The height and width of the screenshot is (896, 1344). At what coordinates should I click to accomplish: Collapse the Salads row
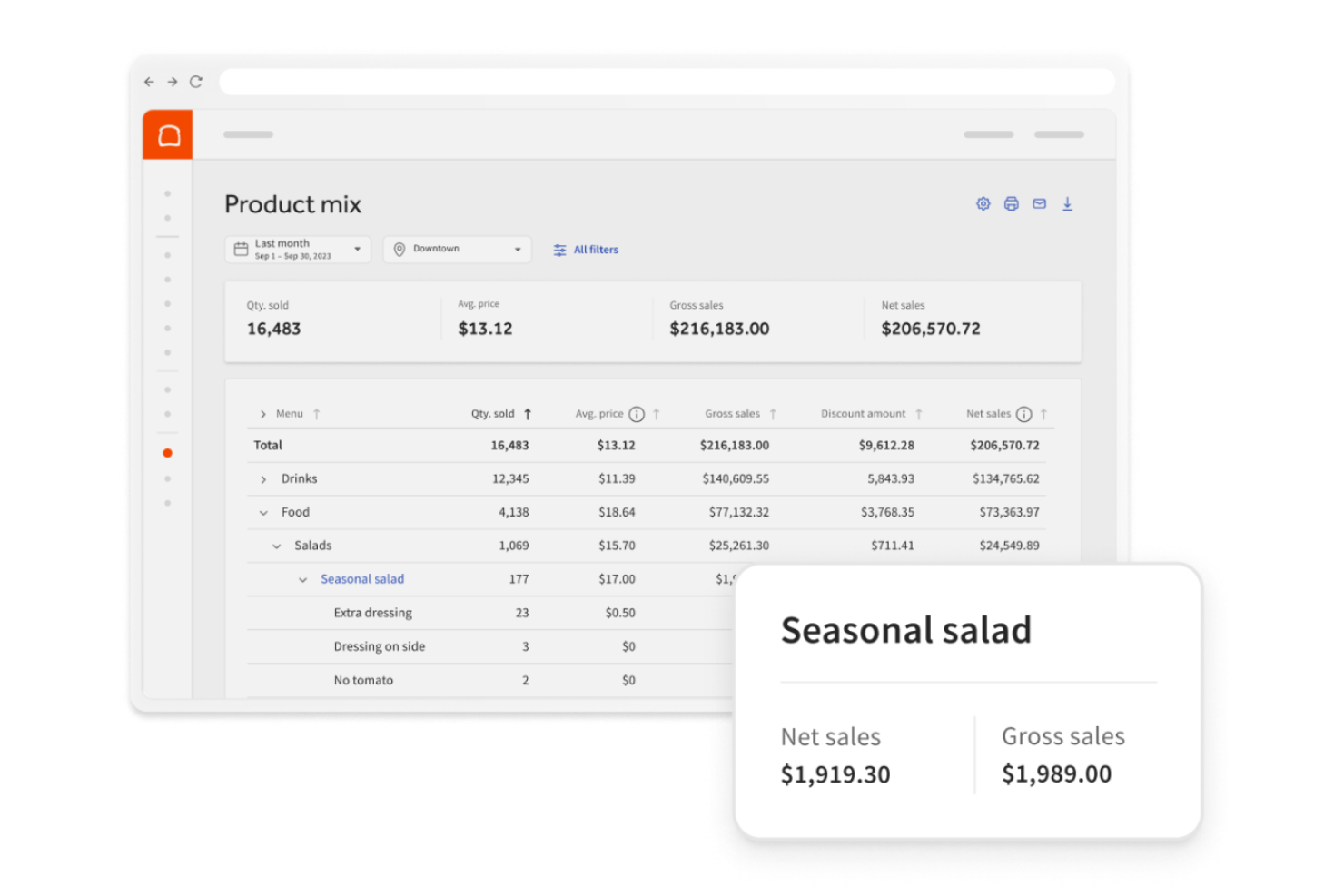pyautogui.click(x=278, y=545)
